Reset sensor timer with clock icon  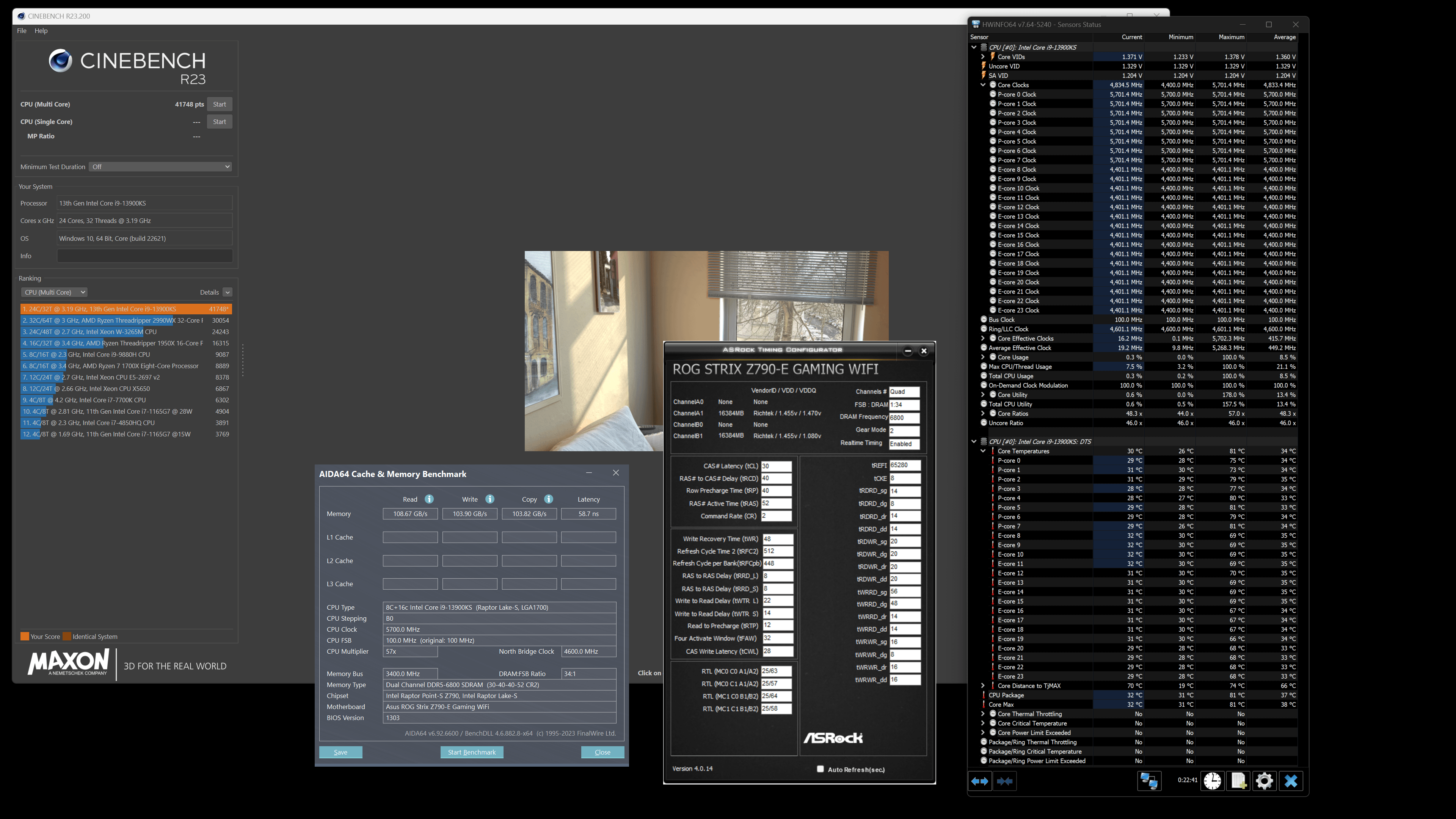tap(1212, 781)
